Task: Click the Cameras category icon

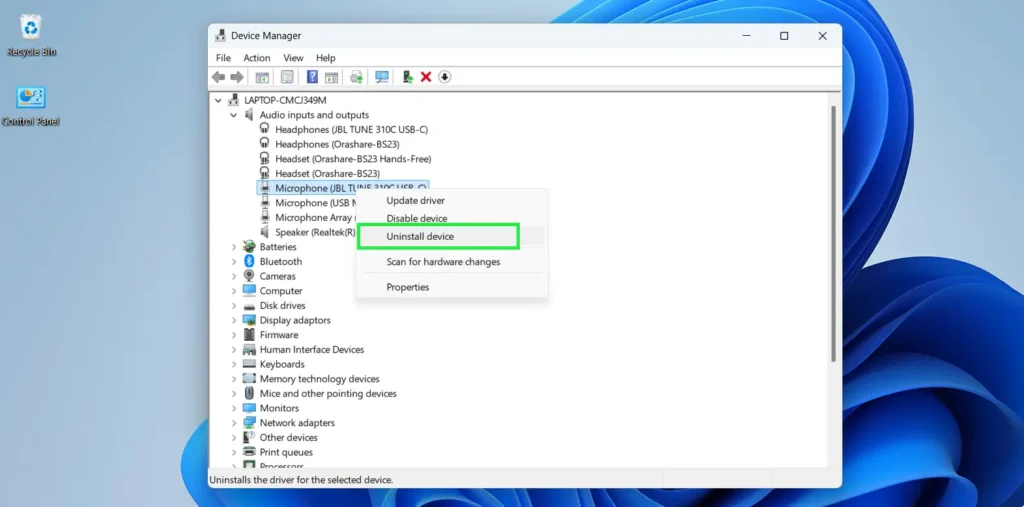Action: [x=249, y=276]
